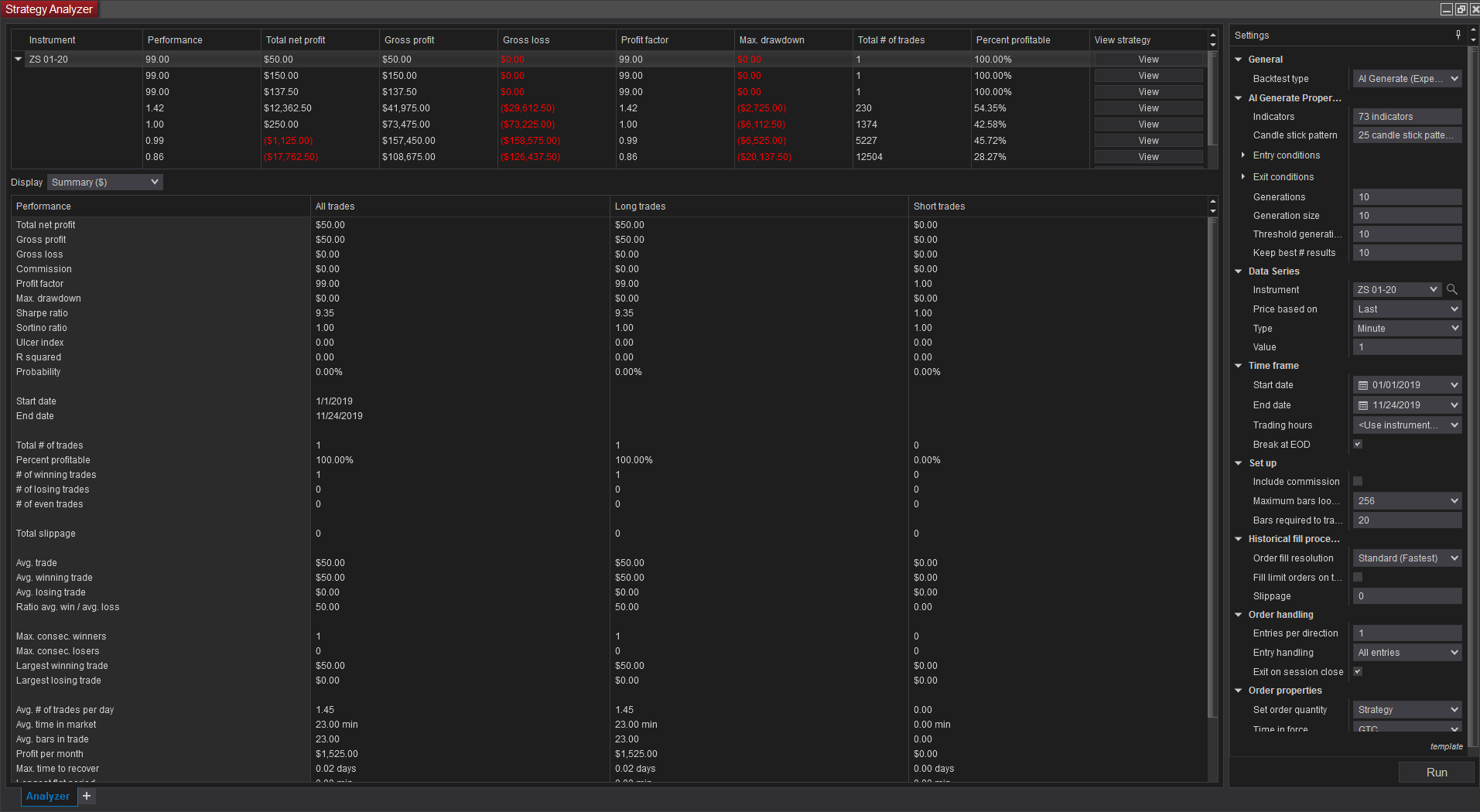Enable the Include commission checkbox
Image resolution: width=1480 pixels, height=812 pixels.
point(1358,481)
